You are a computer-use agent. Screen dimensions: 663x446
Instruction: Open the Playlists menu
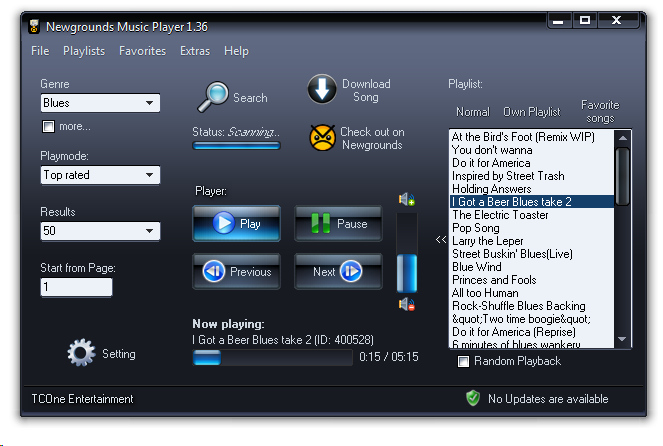(x=84, y=51)
